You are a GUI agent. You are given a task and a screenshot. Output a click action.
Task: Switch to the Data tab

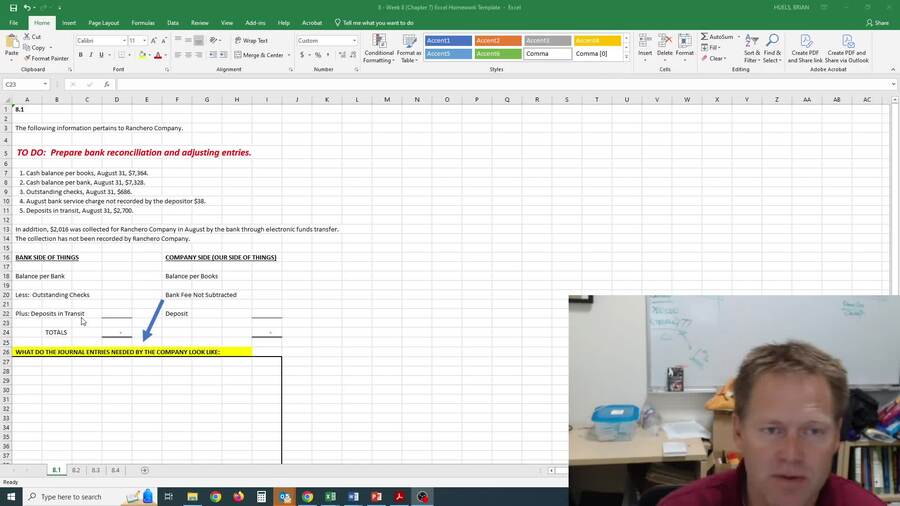tap(173, 23)
